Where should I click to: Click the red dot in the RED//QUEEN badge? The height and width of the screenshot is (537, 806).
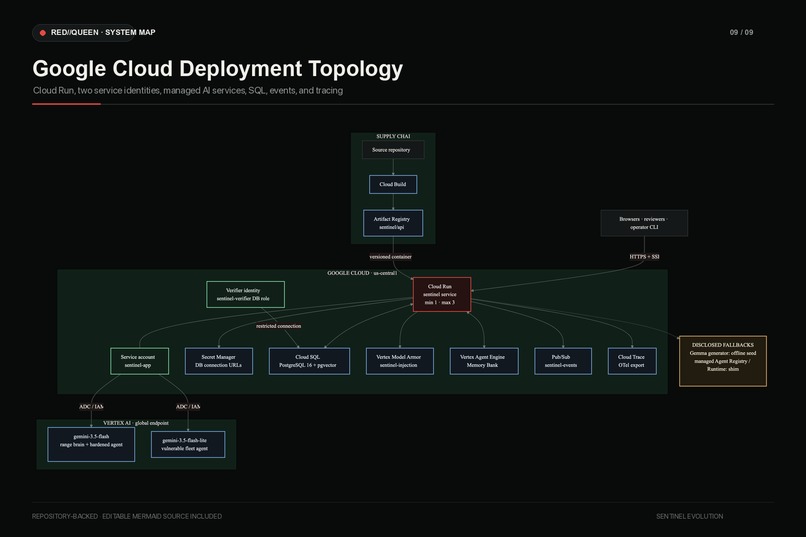43,32
